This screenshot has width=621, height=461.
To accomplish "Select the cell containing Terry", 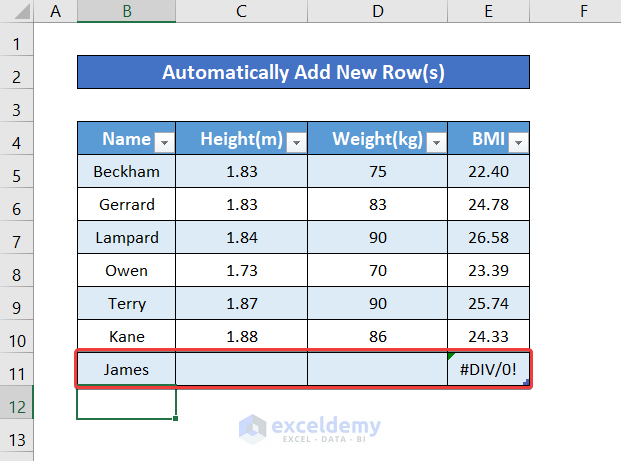I will [126, 303].
